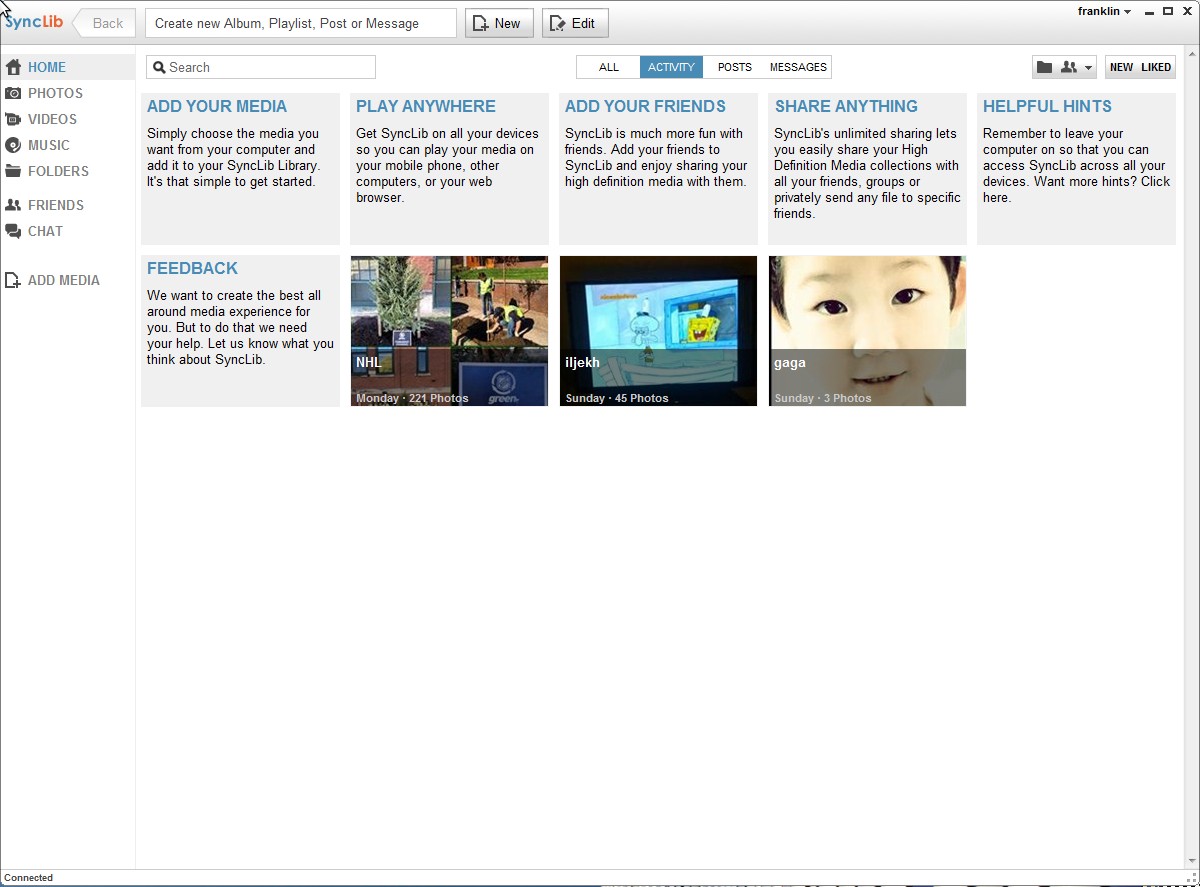Open the SHARE ANYTHING hint card

867,169
